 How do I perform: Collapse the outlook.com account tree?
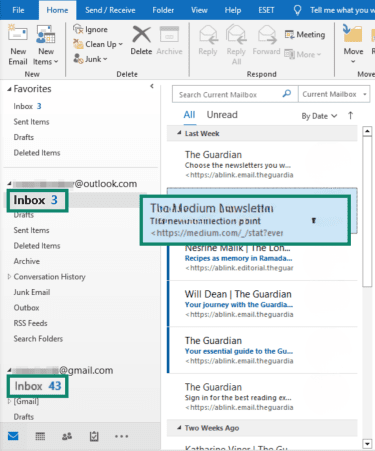point(9,184)
